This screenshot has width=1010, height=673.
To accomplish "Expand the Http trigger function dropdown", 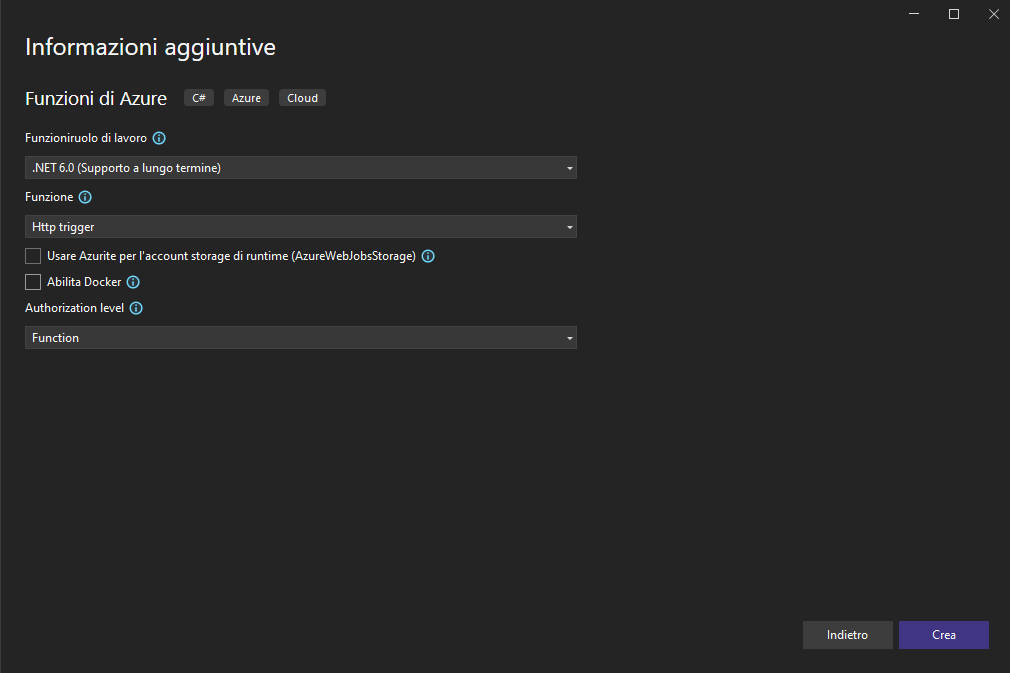I will click(300, 227).
